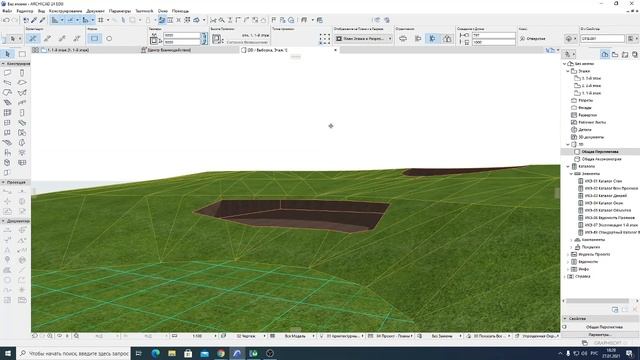The image size is (640, 360).
Task: Open Общая Аксонометрия view in navigator
Action: pyautogui.click(x=602, y=159)
